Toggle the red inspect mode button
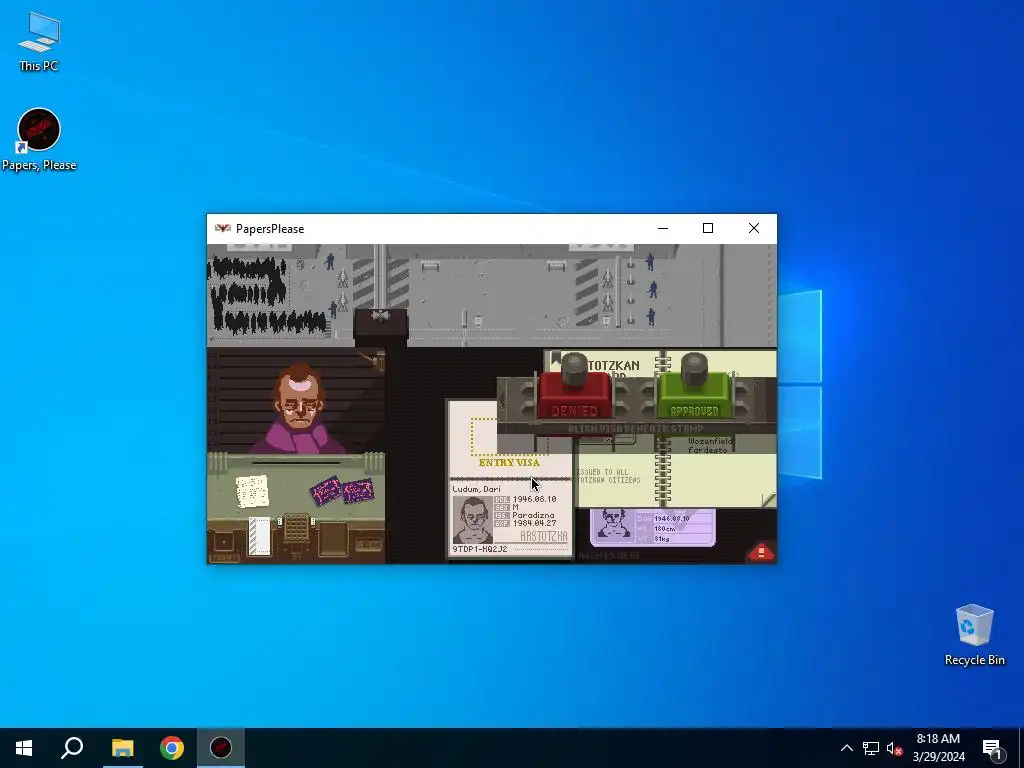 pyautogui.click(x=761, y=552)
